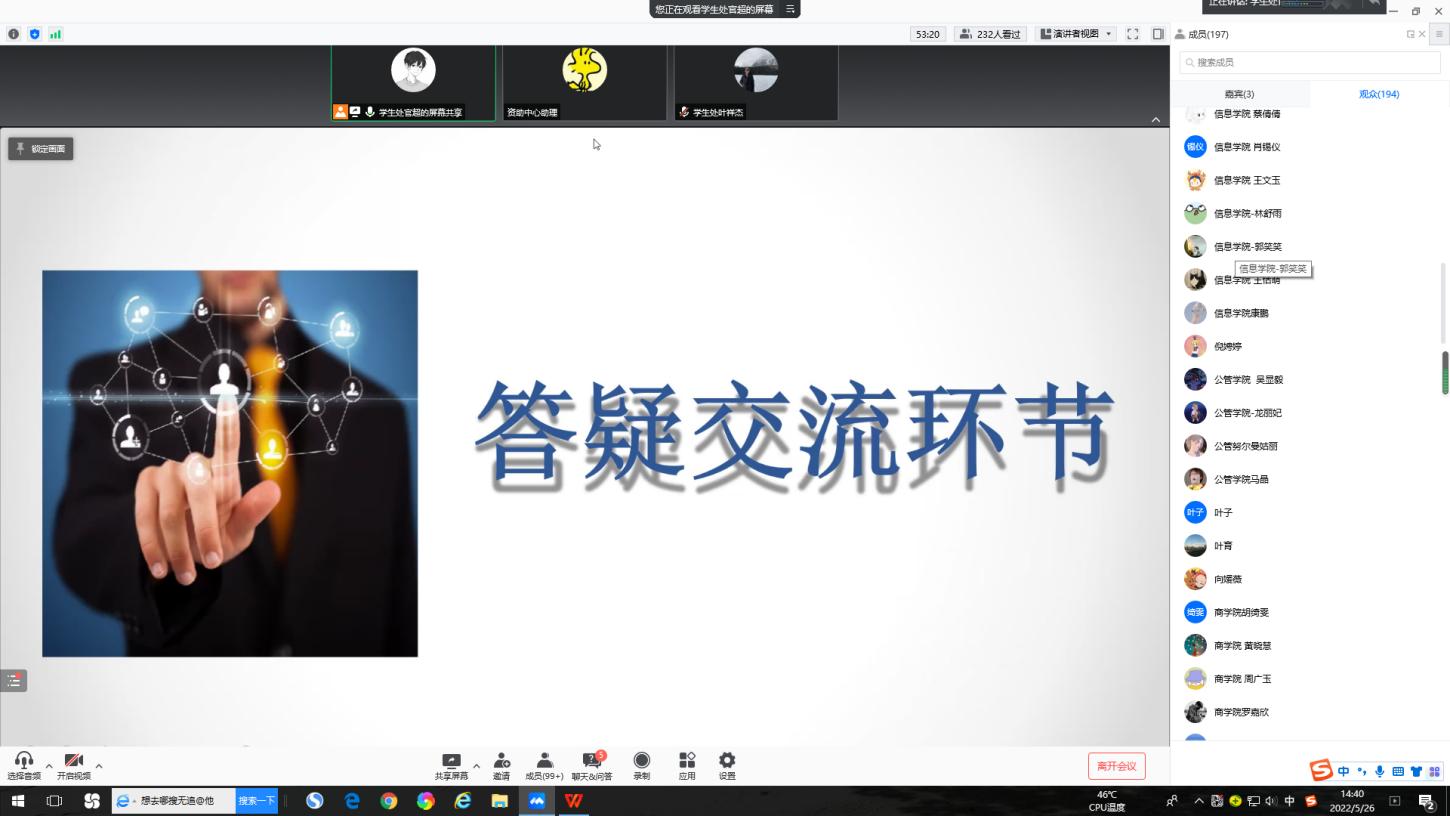Screen dimensions: 1450x816
Task: Click the 共享屏幕 share screen button
Action: pyautogui.click(x=451, y=765)
